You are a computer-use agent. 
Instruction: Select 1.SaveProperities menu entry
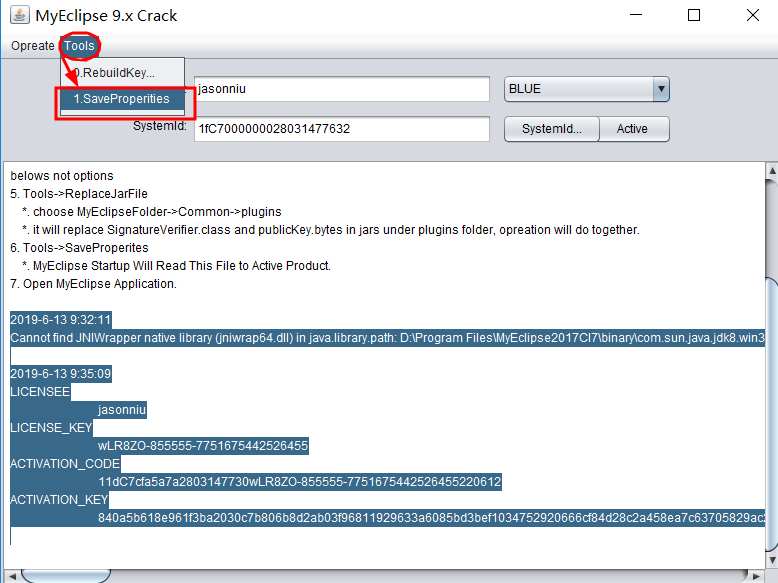click(x=123, y=99)
